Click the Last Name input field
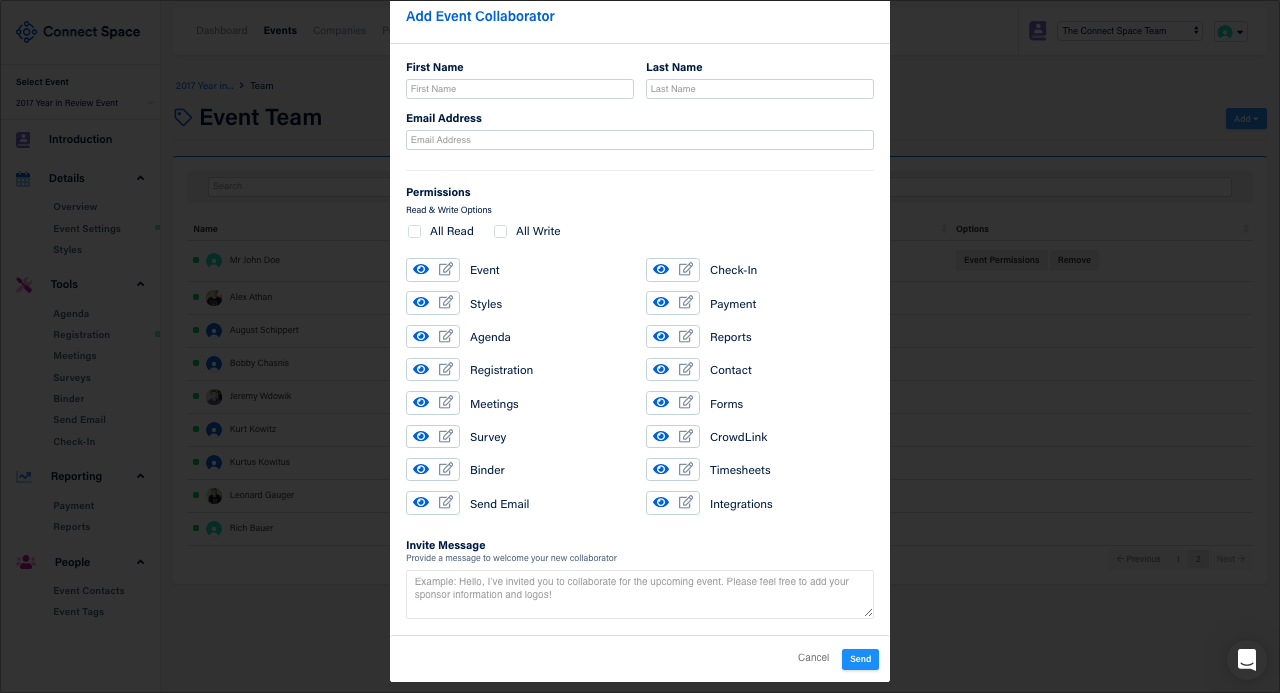The height and width of the screenshot is (693, 1280). click(x=760, y=89)
